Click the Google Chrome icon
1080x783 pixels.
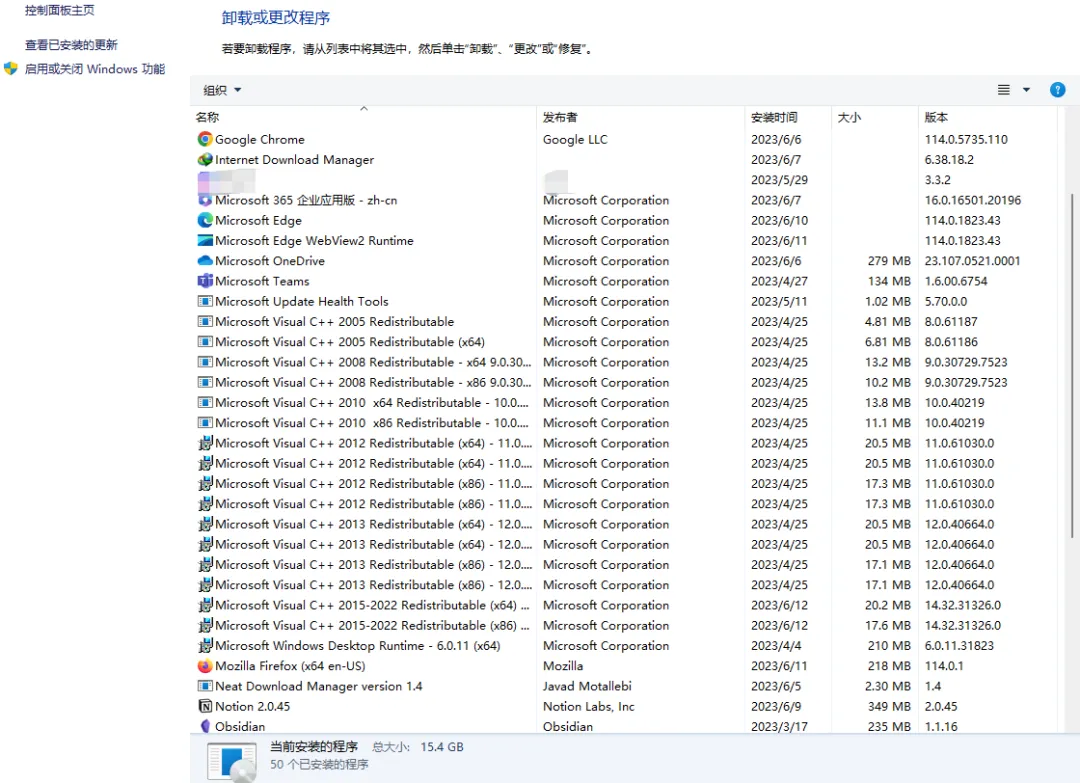coord(205,139)
